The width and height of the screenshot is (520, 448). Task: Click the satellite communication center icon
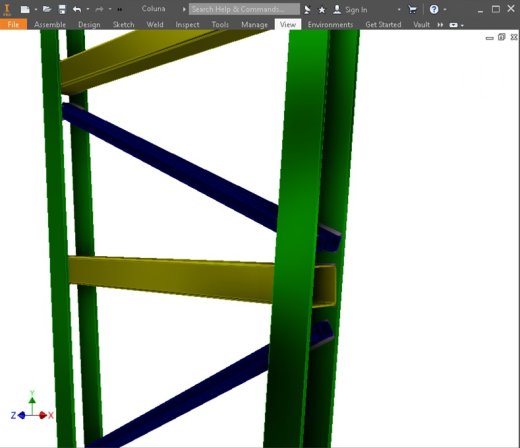(x=307, y=10)
